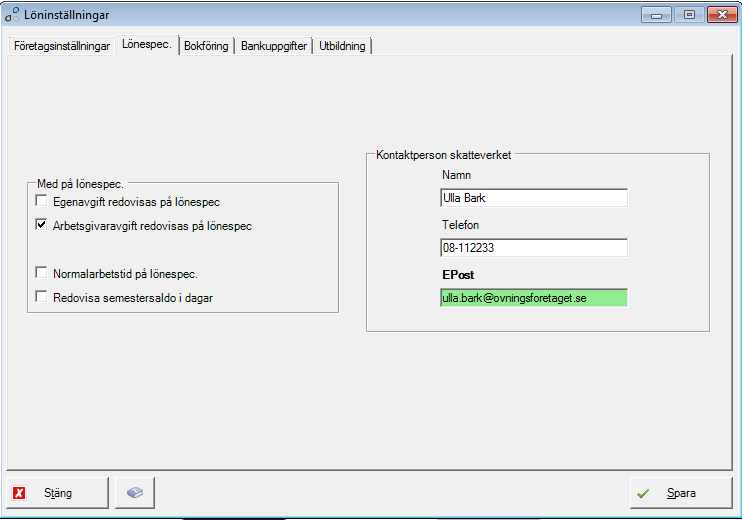Click the Med på lönespec. group label

coord(80,184)
